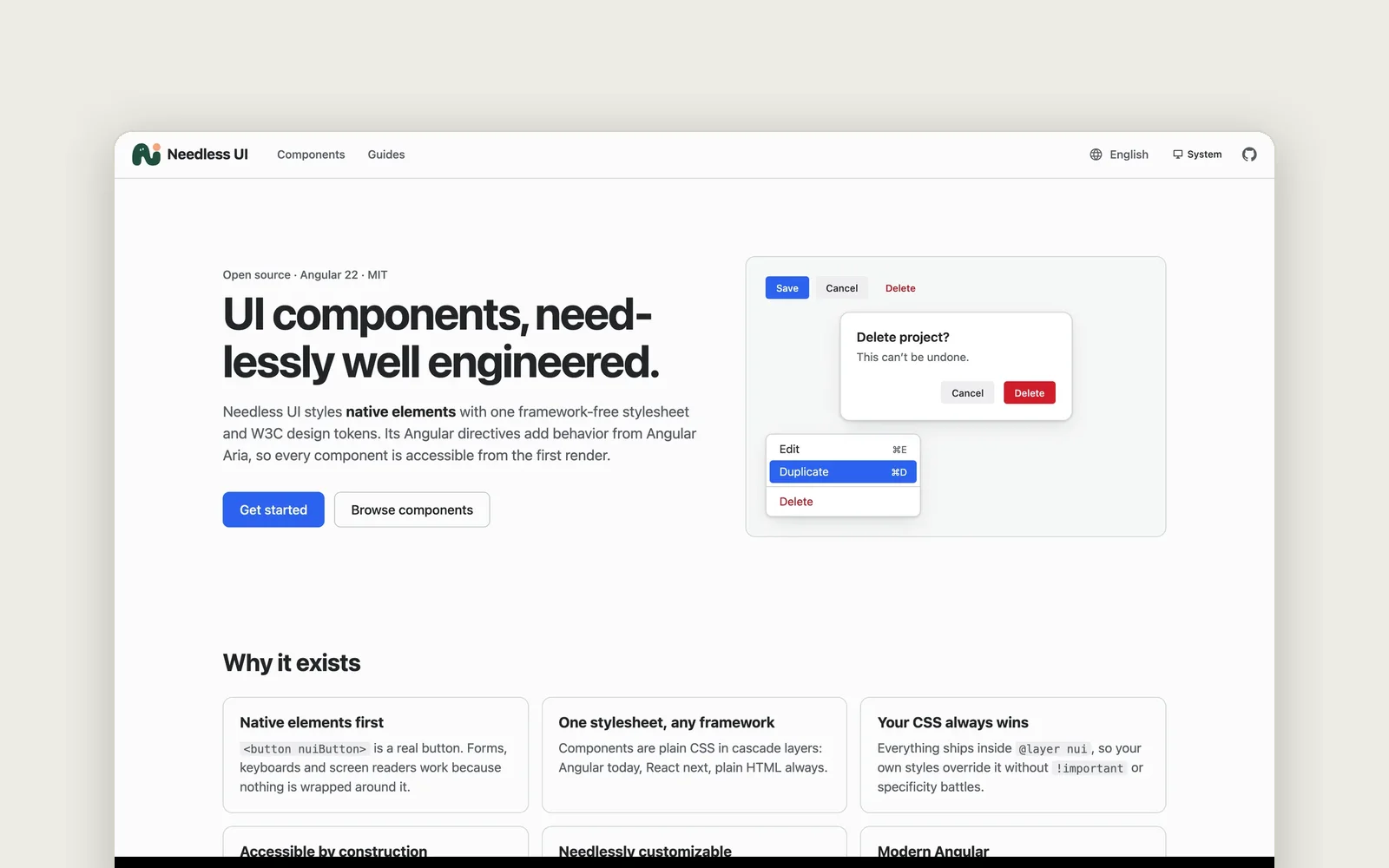Confirm Delete in the Delete project dialog
This screenshot has width=1389, height=868.
click(1030, 393)
